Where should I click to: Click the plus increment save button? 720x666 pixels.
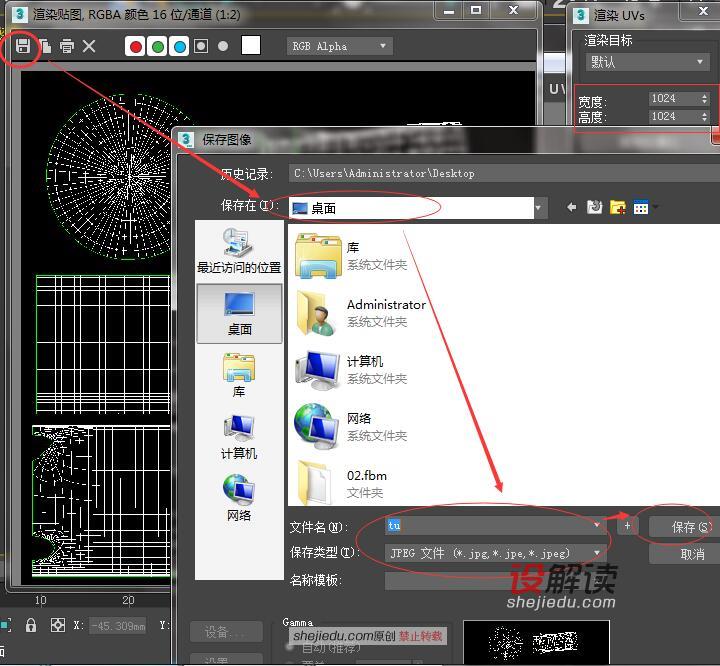pyautogui.click(x=627, y=526)
